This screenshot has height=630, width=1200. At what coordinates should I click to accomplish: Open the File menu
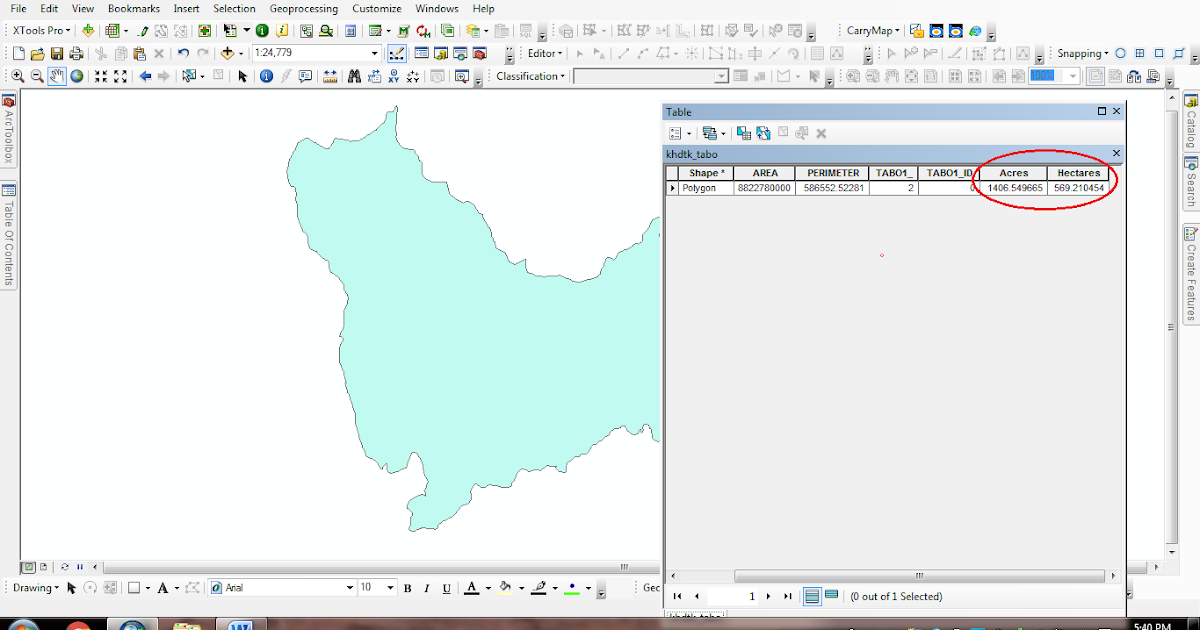[x=18, y=8]
